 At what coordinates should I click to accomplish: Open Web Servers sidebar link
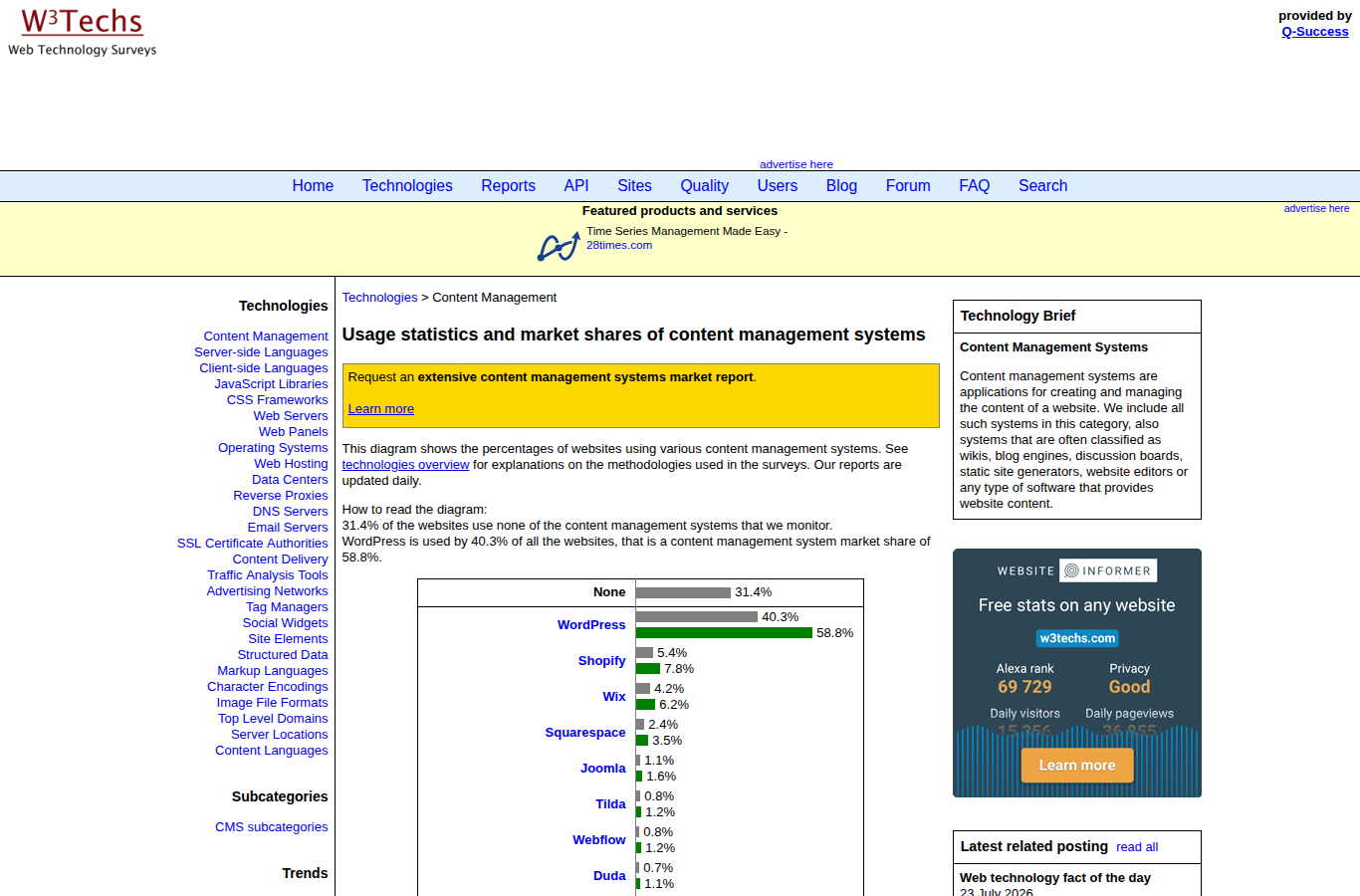(291, 416)
